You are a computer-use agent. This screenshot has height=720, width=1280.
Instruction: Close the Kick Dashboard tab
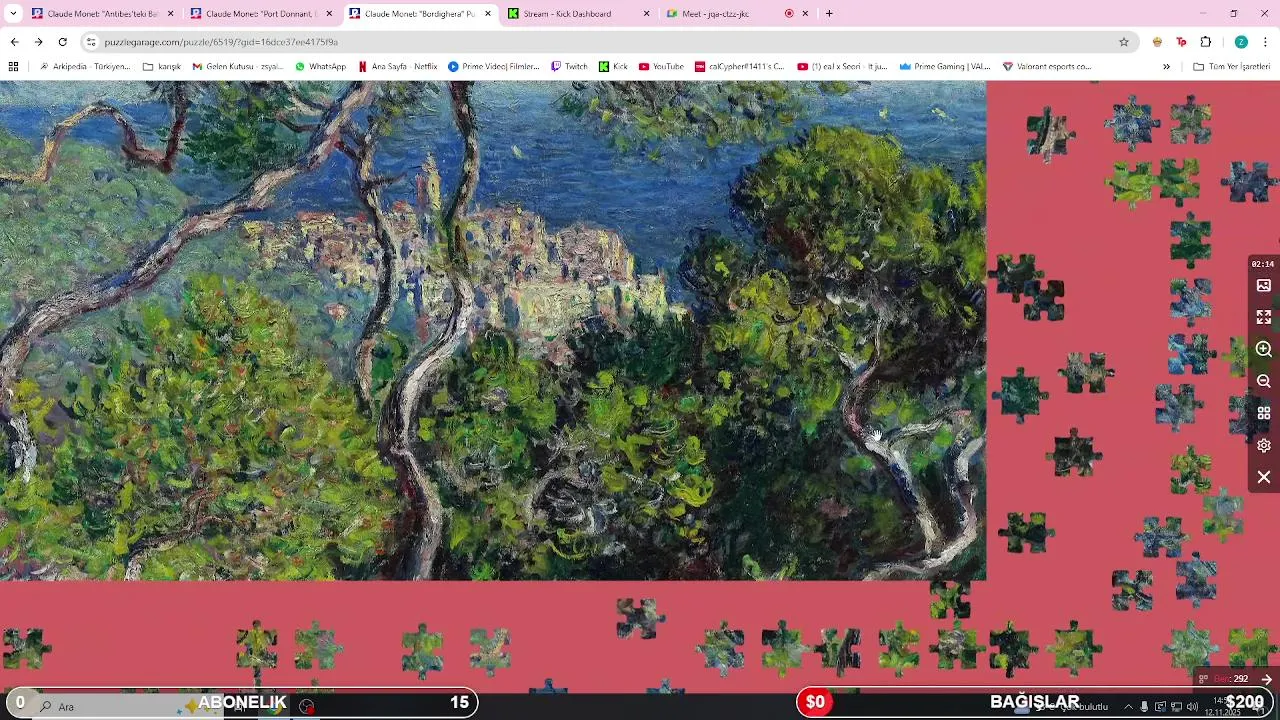click(x=646, y=14)
